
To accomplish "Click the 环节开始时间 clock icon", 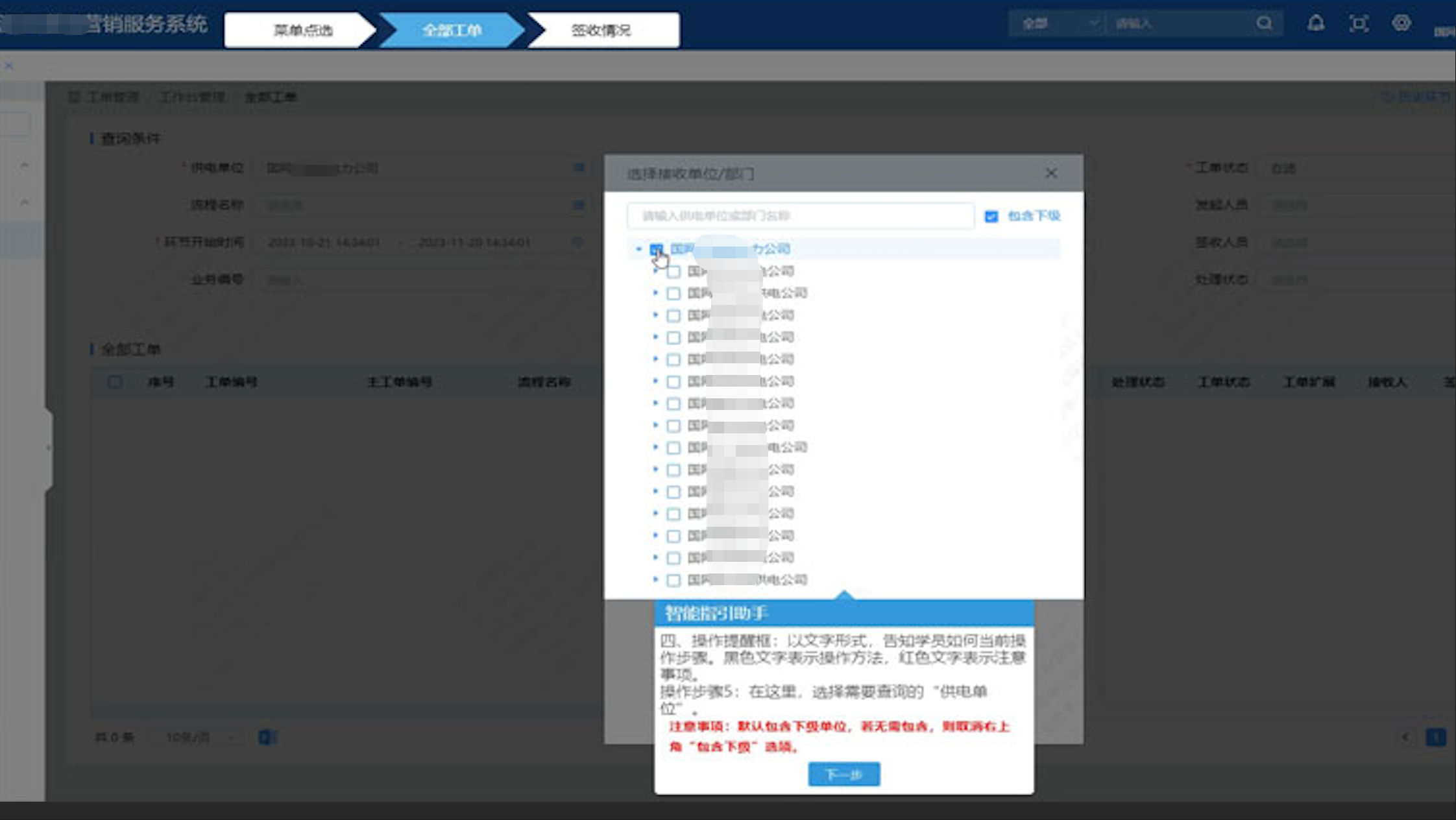I will point(577,242).
